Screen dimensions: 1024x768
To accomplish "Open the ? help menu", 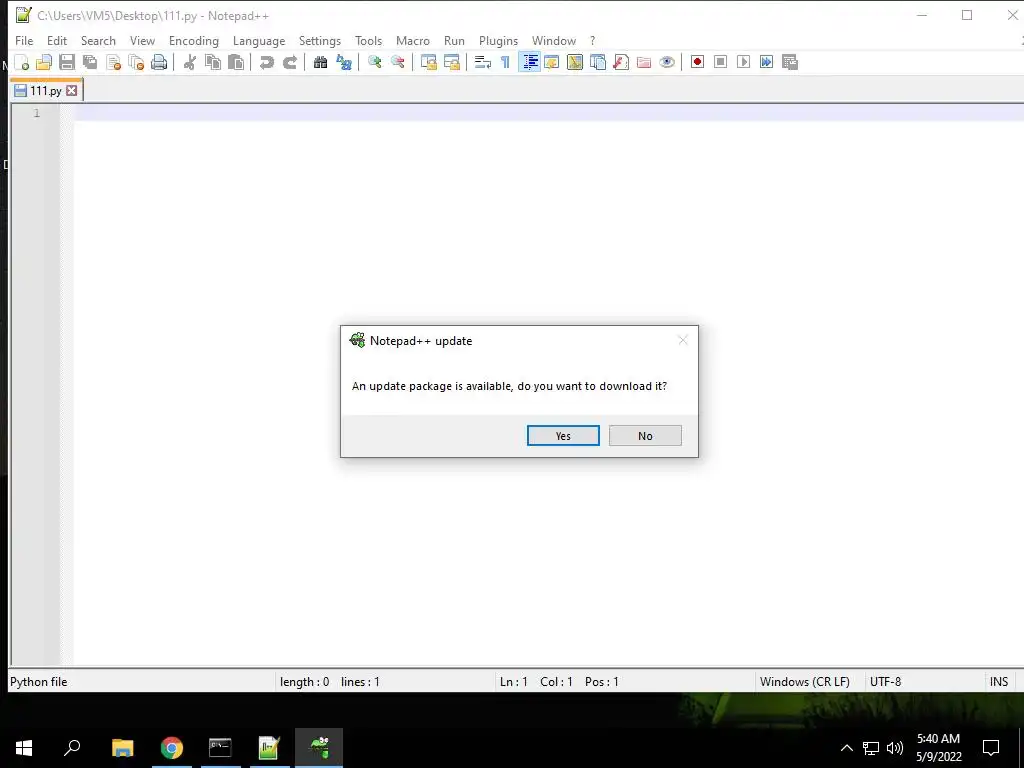I will [x=592, y=40].
